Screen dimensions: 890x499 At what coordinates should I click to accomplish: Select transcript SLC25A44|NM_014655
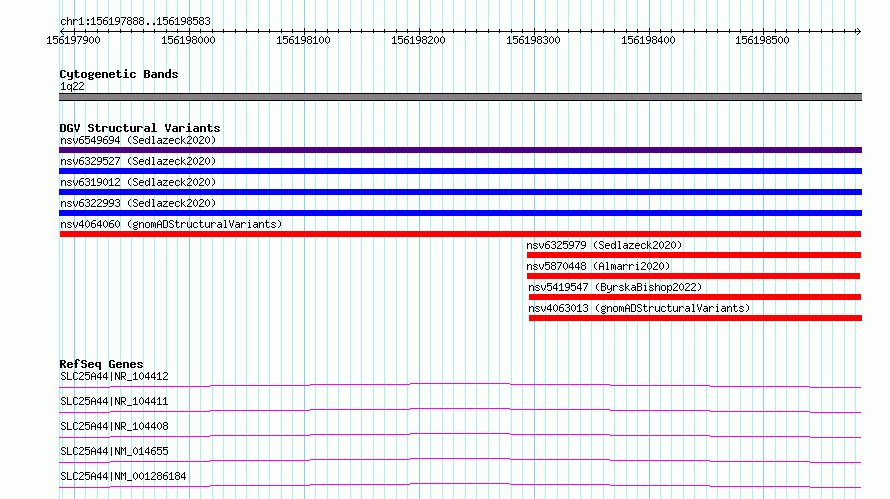pyautogui.click(x=114, y=451)
